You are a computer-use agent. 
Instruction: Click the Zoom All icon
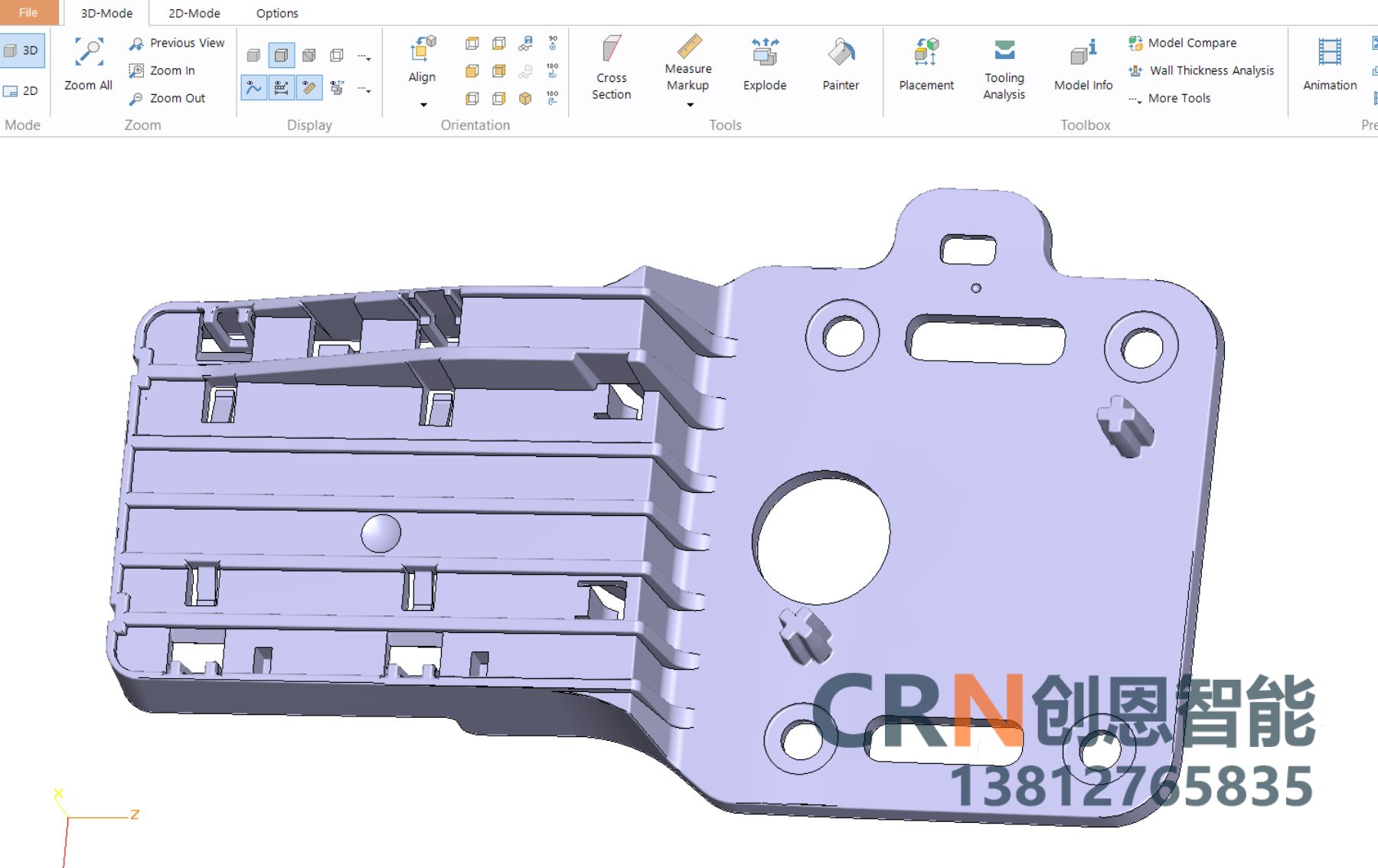89,51
